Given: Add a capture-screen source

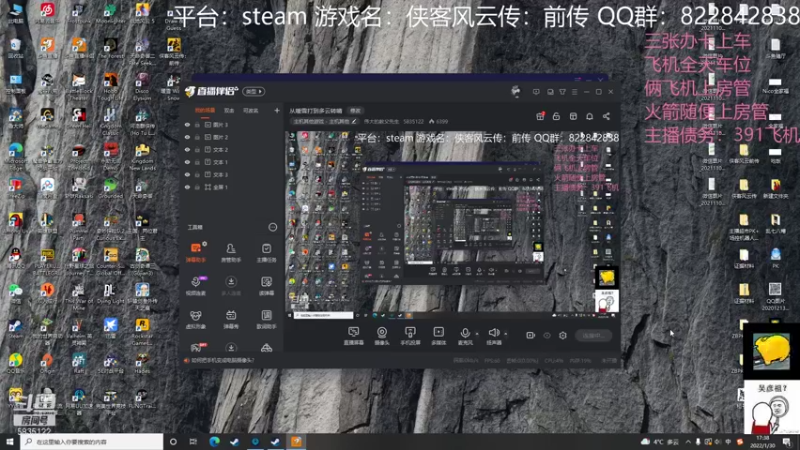Looking at the screenshot, I should pyautogui.click(x=353, y=336).
